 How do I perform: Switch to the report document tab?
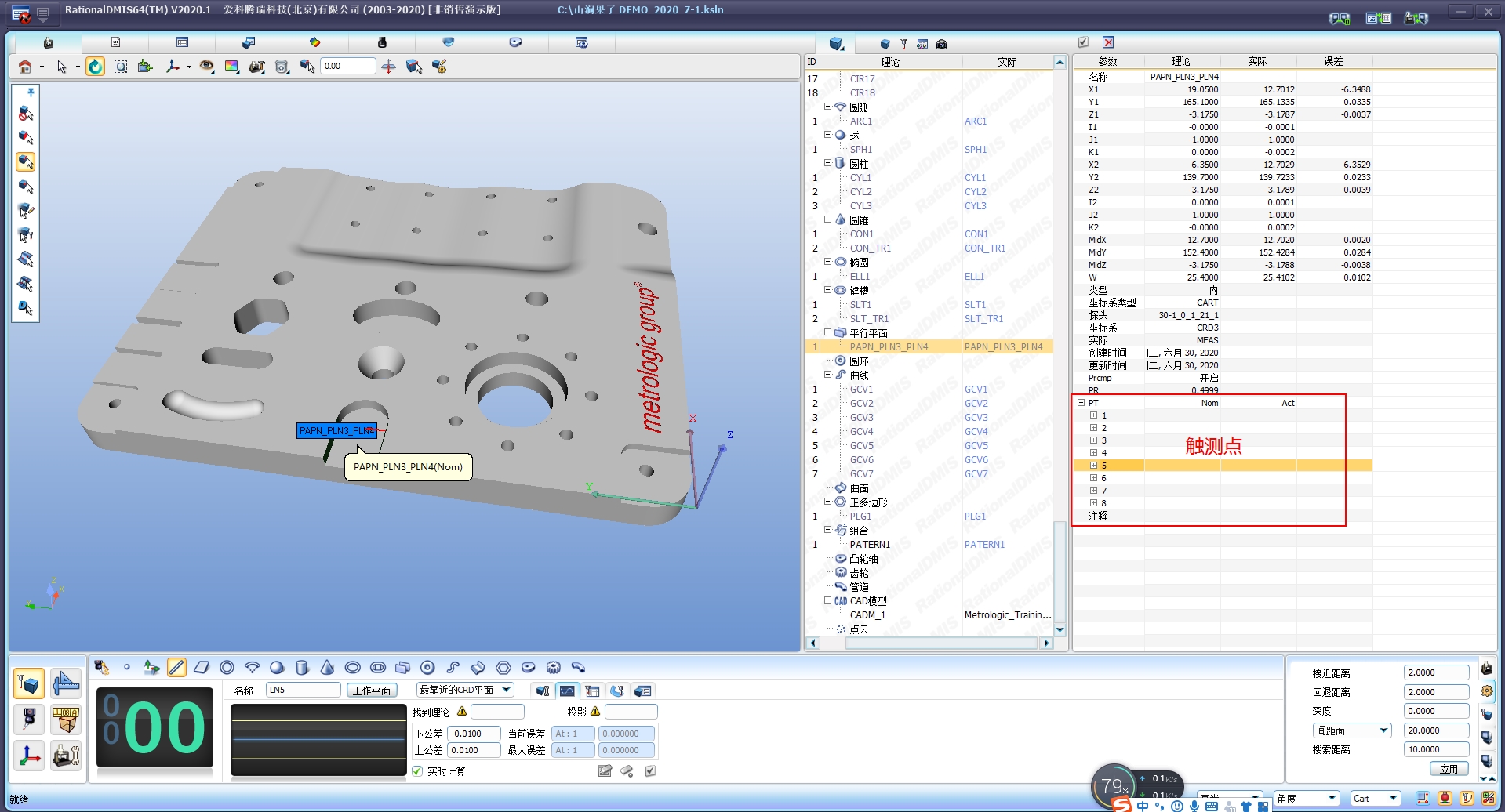pos(115,42)
